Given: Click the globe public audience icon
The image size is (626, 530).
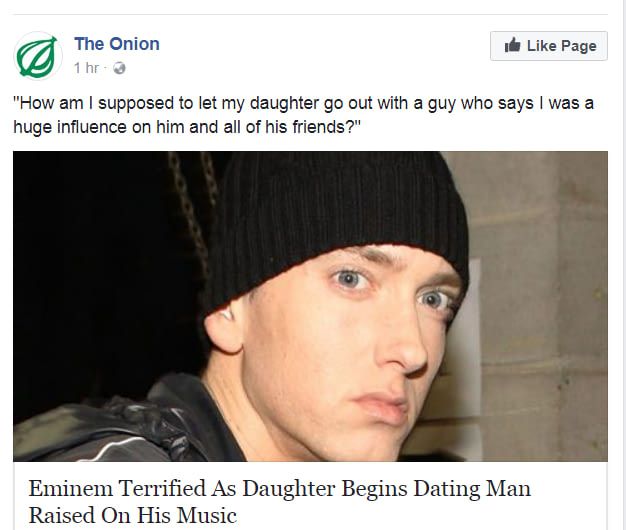Looking at the screenshot, I should click(119, 68).
